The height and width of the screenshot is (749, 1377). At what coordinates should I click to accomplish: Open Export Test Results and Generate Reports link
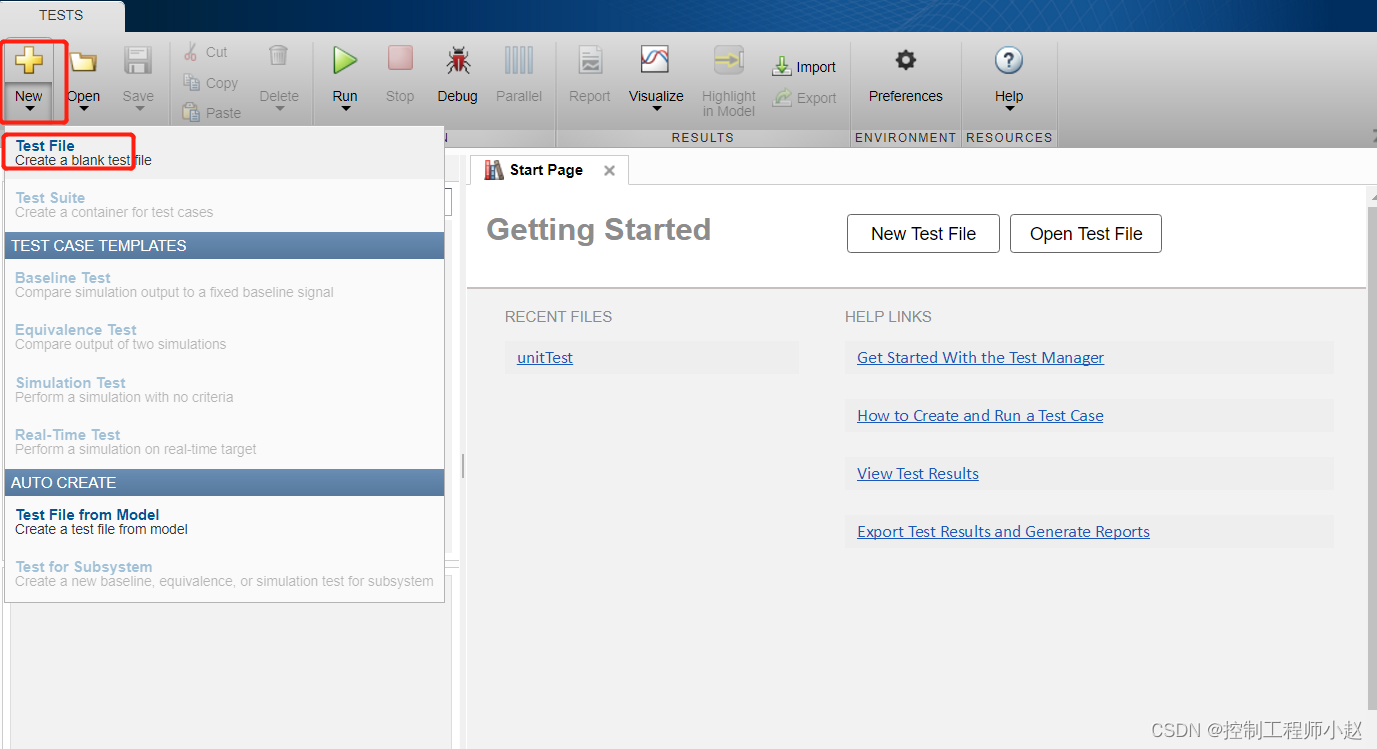[x=1003, y=532]
